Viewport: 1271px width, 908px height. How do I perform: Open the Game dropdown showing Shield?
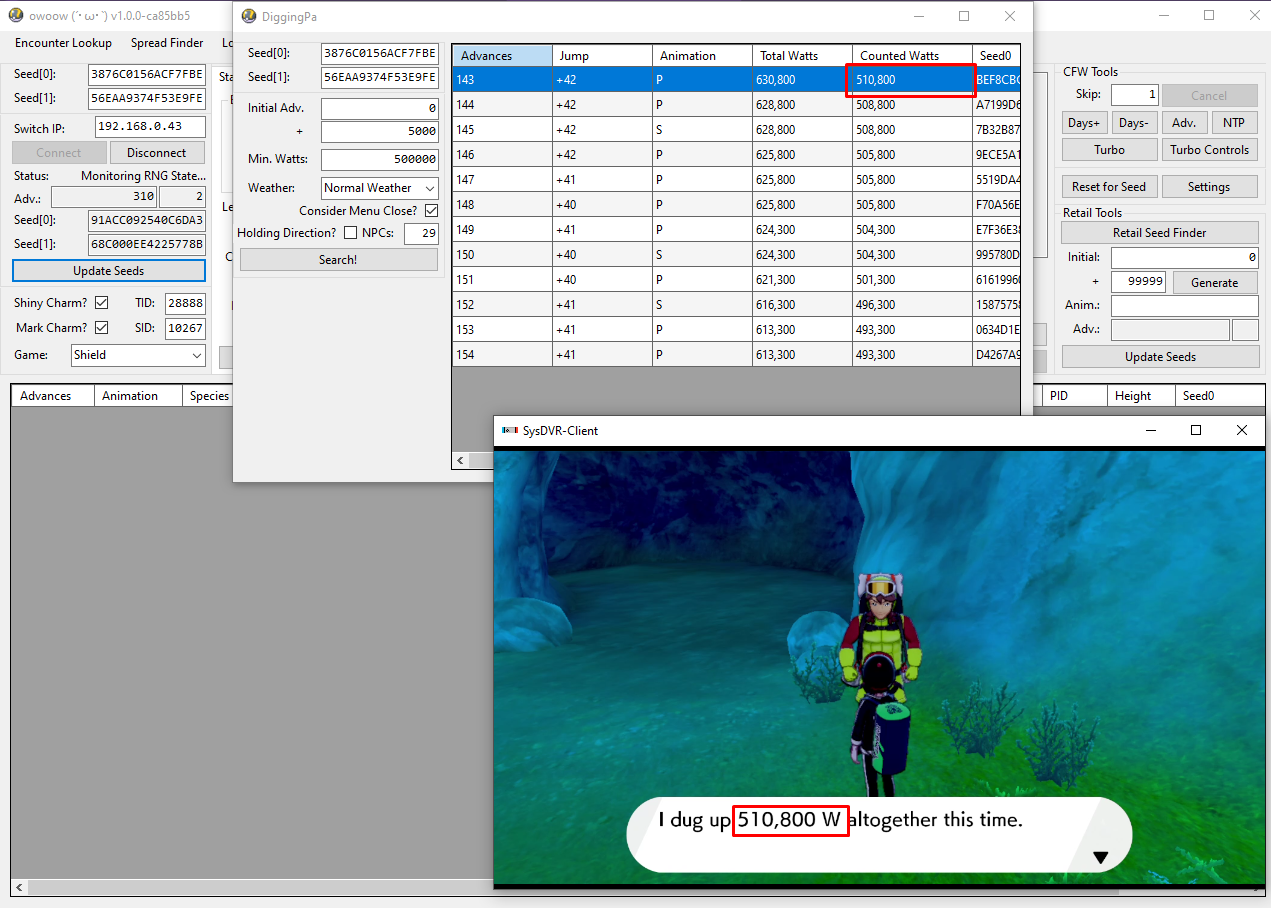click(138, 355)
